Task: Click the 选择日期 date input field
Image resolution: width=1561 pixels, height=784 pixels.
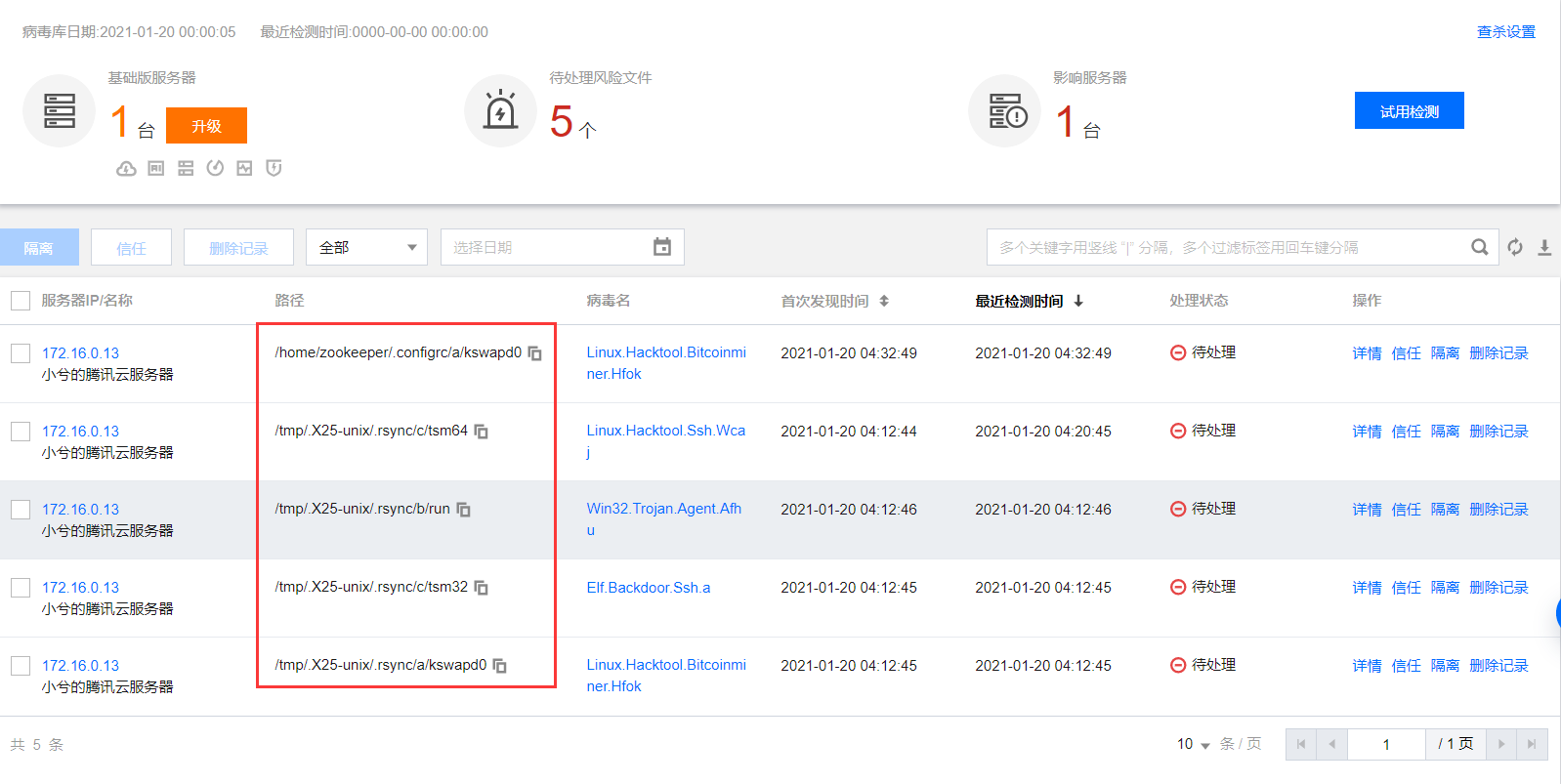Action: pos(563,247)
